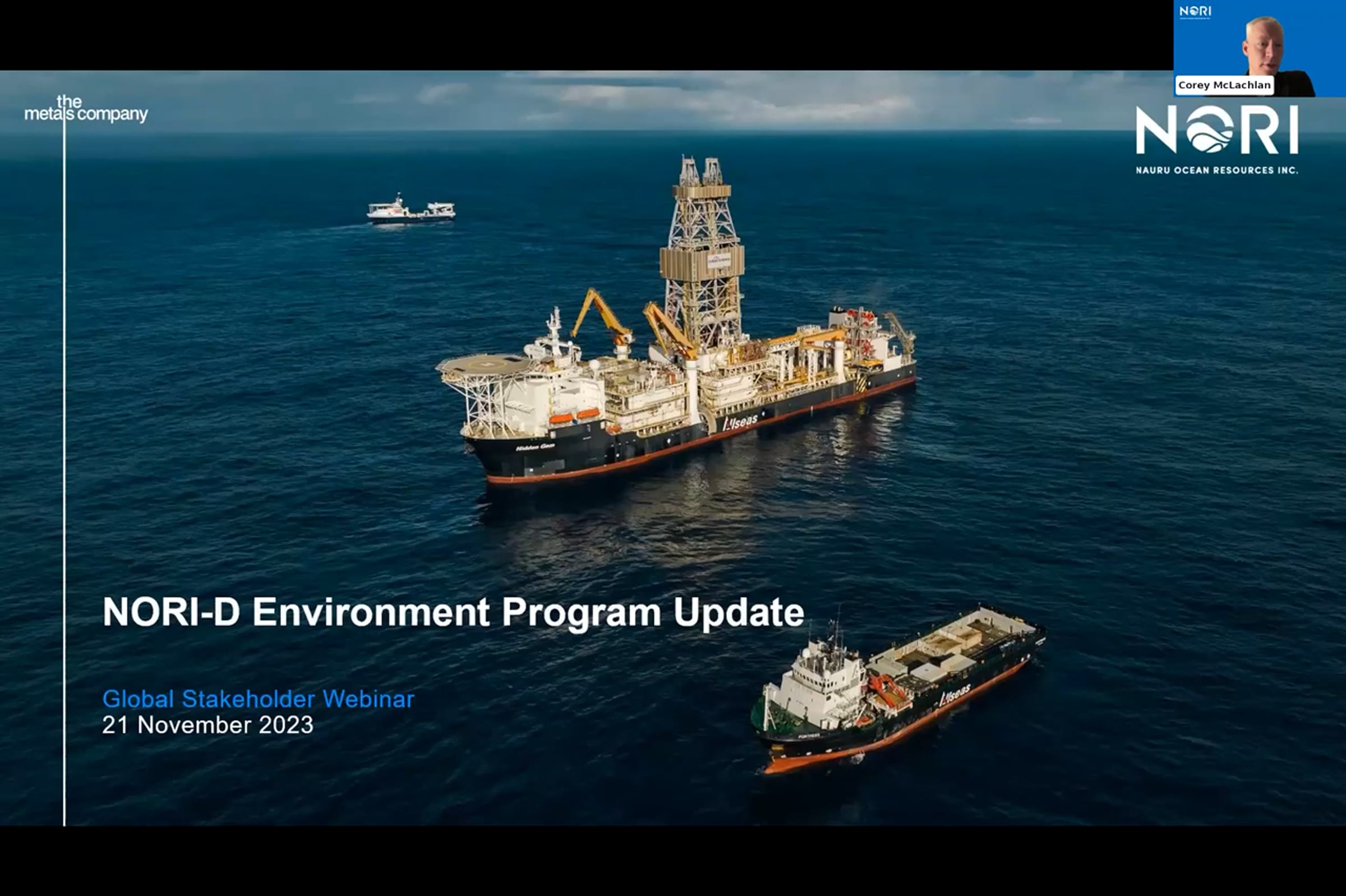Viewport: 1346px width, 896px height.
Task: Click the "Global Stakeholder Webinar" subtitle
Action: [x=259, y=699]
